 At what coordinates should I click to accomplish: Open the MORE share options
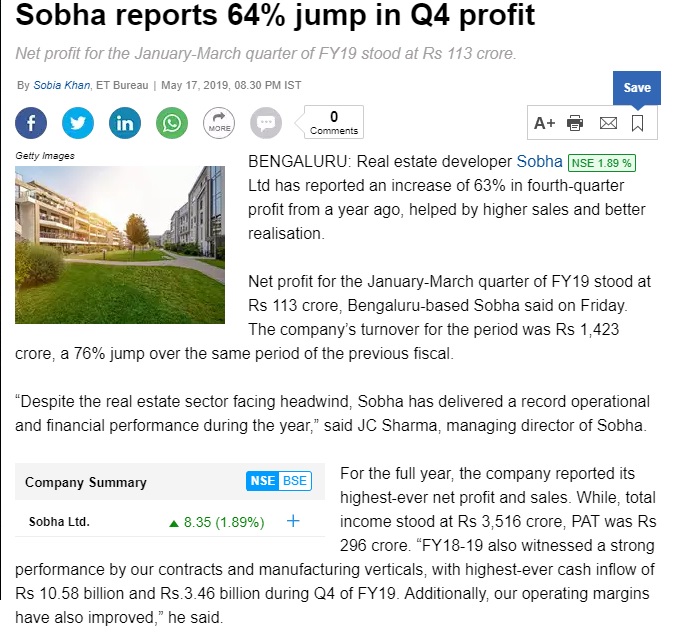click(219, 123)
